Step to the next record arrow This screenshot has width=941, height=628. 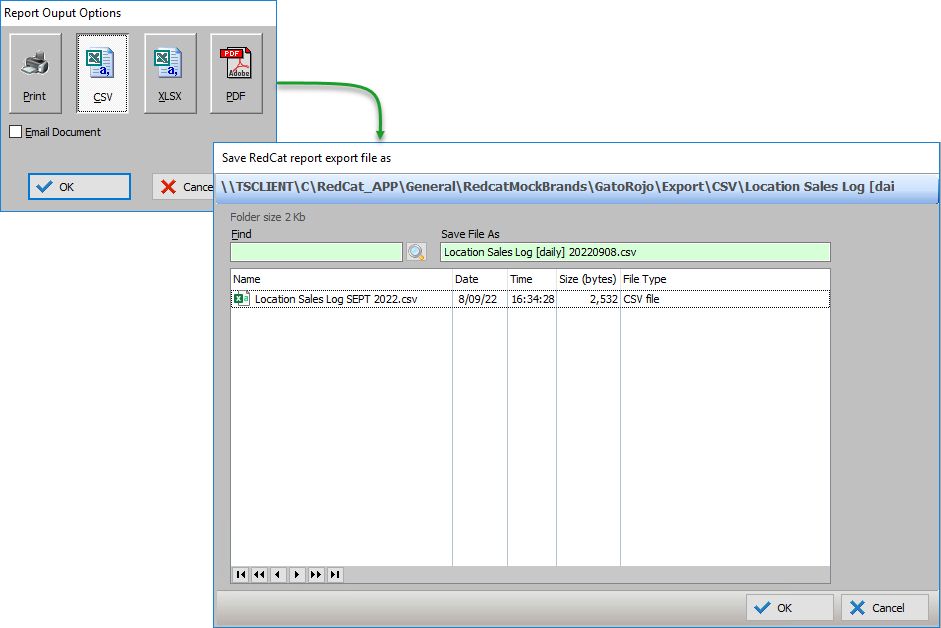pos(297,575)
